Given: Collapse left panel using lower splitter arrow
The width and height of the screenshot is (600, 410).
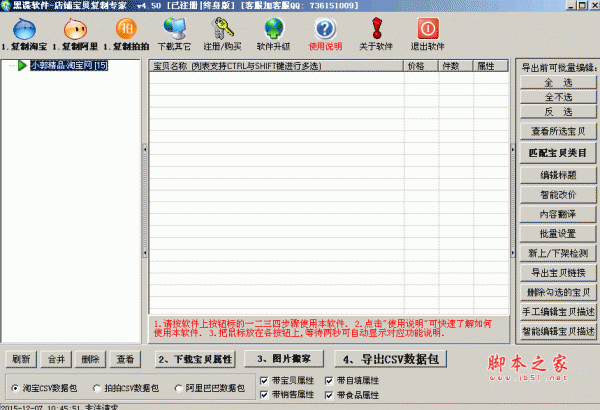Looking at the screenshot, I should [x=145, y=253].
